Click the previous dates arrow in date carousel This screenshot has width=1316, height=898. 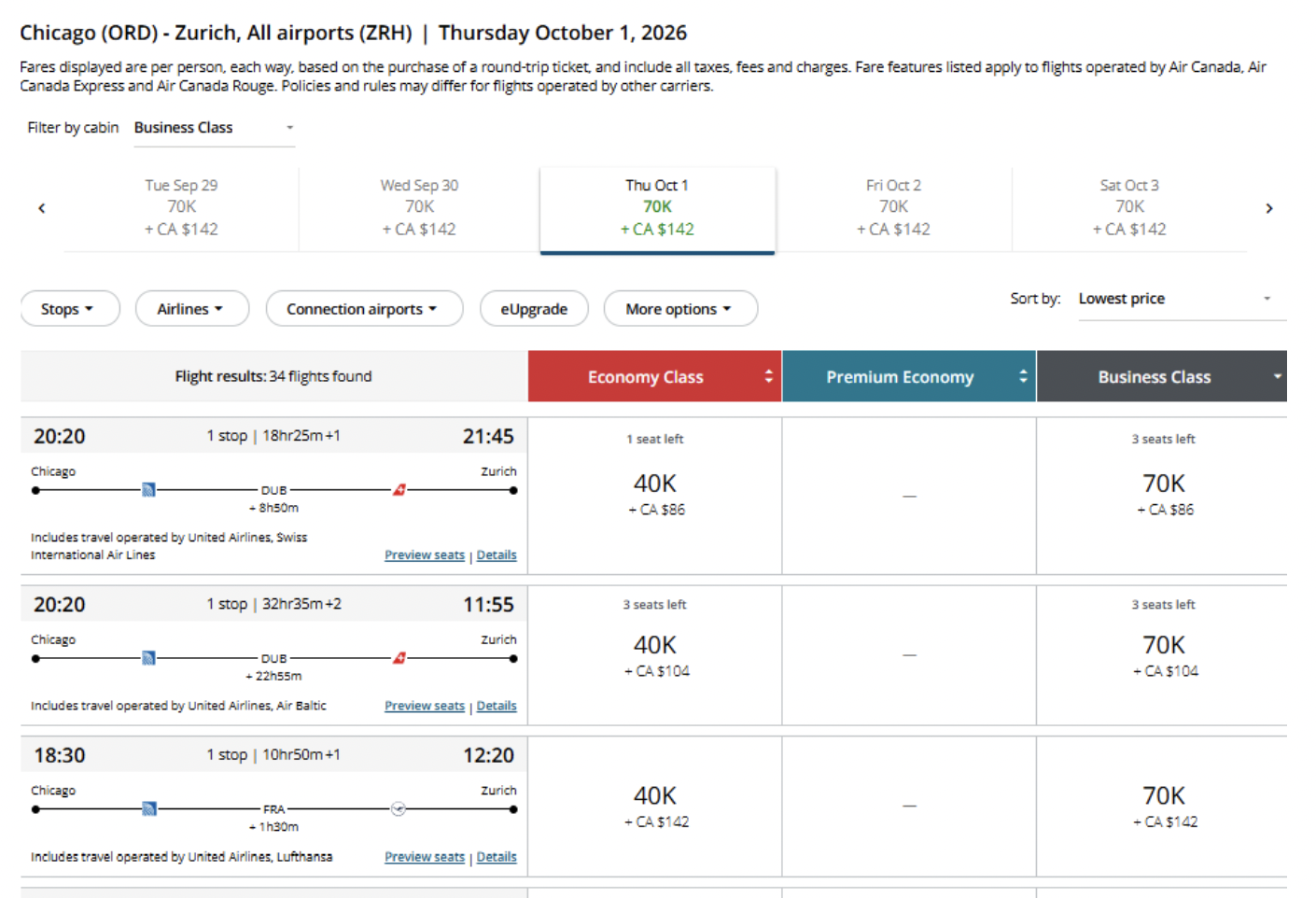(x=41, y=208)
